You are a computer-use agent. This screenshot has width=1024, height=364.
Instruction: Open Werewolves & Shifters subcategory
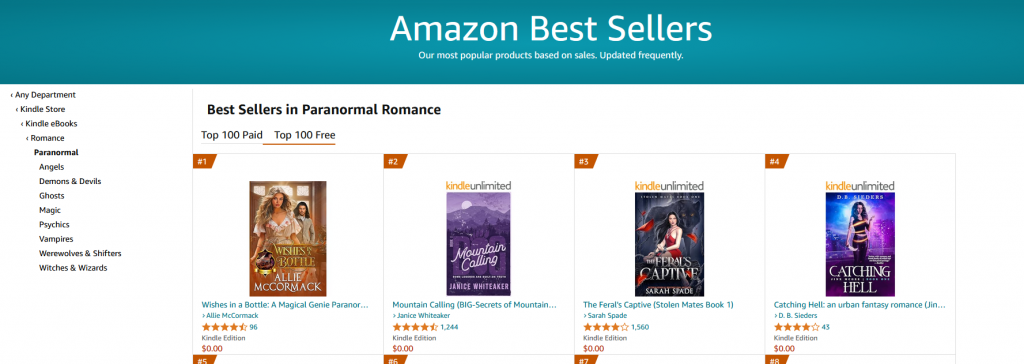click(x=80, y=254)
